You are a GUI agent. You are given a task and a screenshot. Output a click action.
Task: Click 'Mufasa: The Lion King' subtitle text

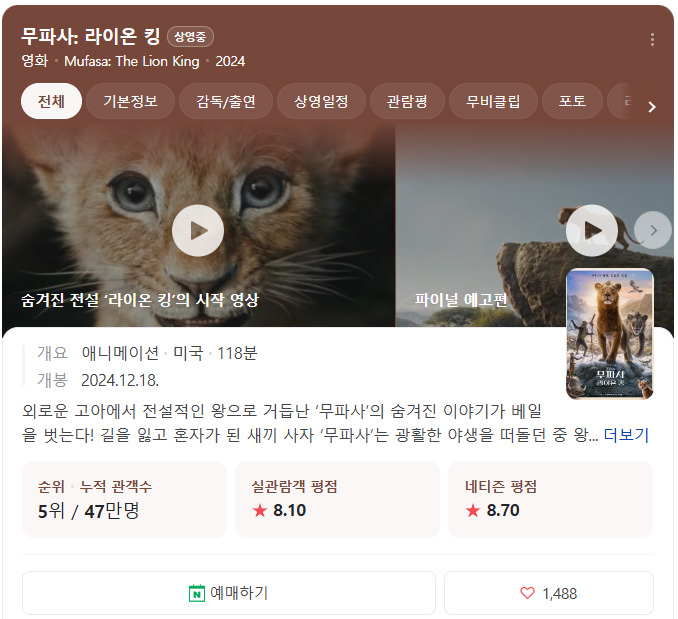132,61
